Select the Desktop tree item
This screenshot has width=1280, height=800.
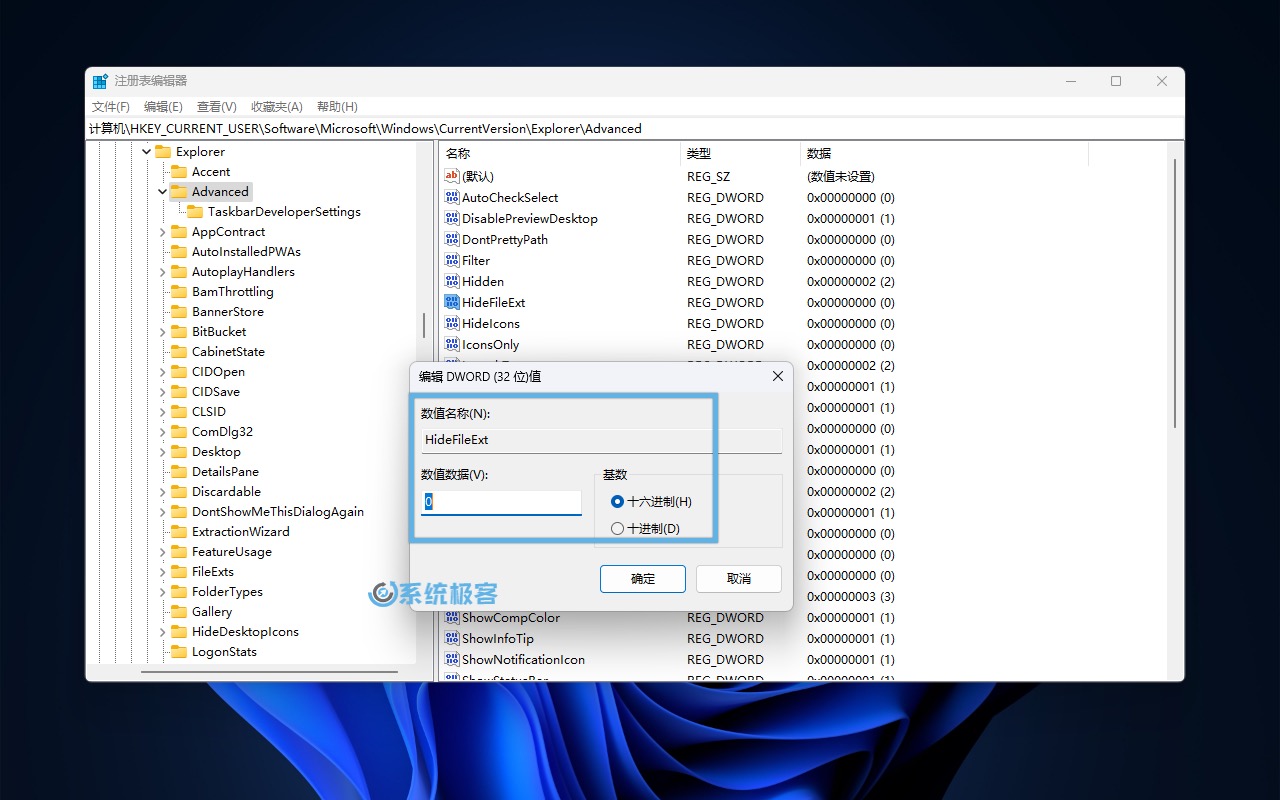(216, 452)
